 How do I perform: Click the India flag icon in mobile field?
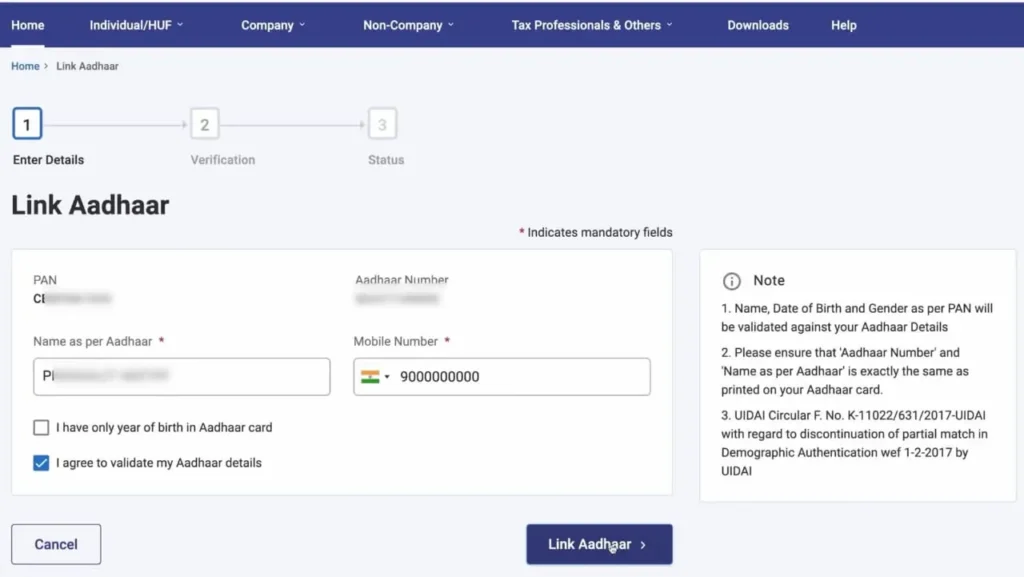(370, 377)
